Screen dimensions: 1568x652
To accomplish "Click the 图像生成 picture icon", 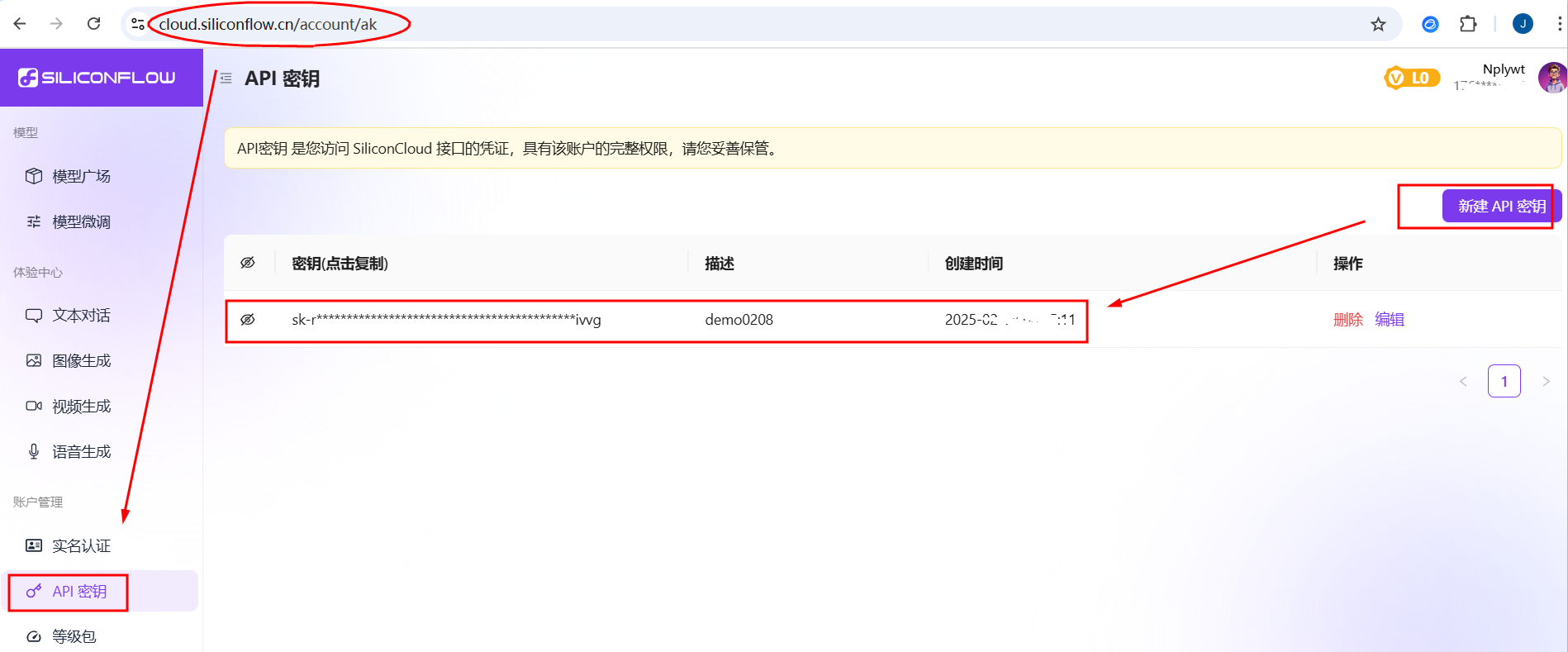I will tap(34, 360).
